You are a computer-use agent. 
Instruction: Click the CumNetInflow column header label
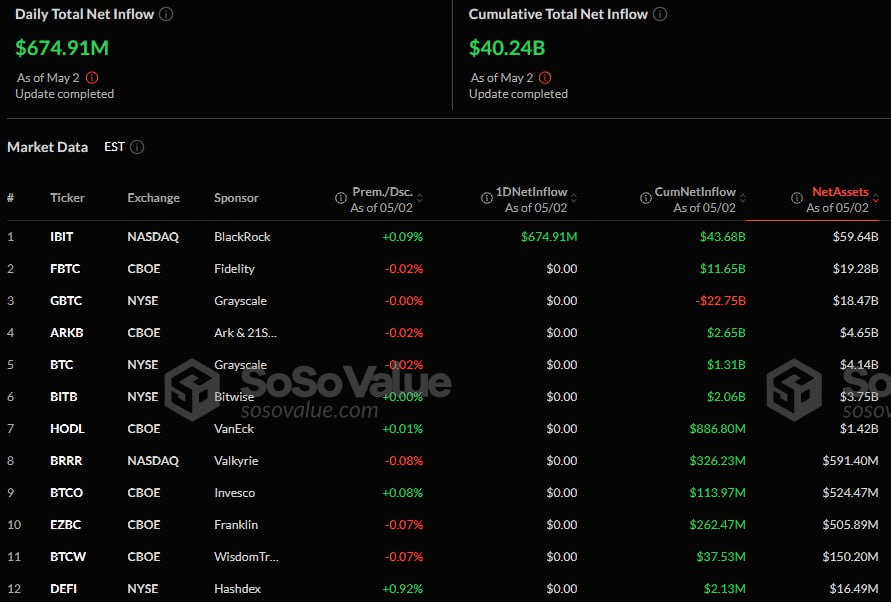click(695, 192)
